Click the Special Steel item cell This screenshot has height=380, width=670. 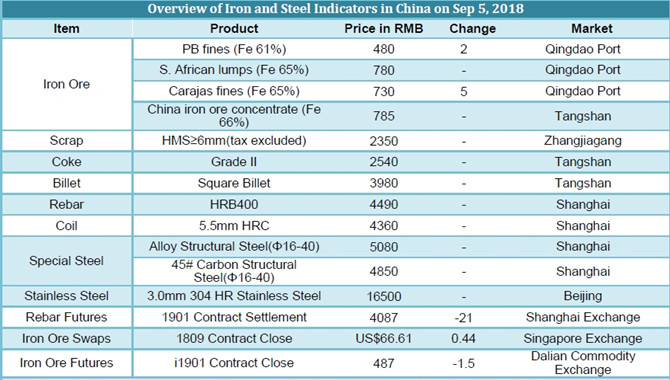tap(67, 261)
